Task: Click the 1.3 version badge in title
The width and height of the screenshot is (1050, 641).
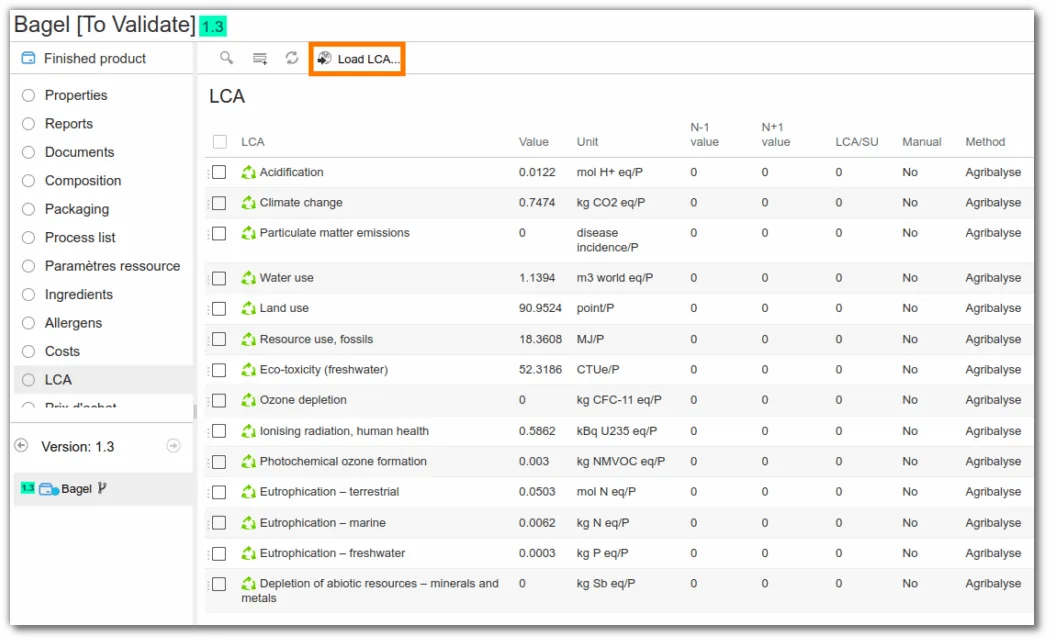Action: click(x=213, y=26)
